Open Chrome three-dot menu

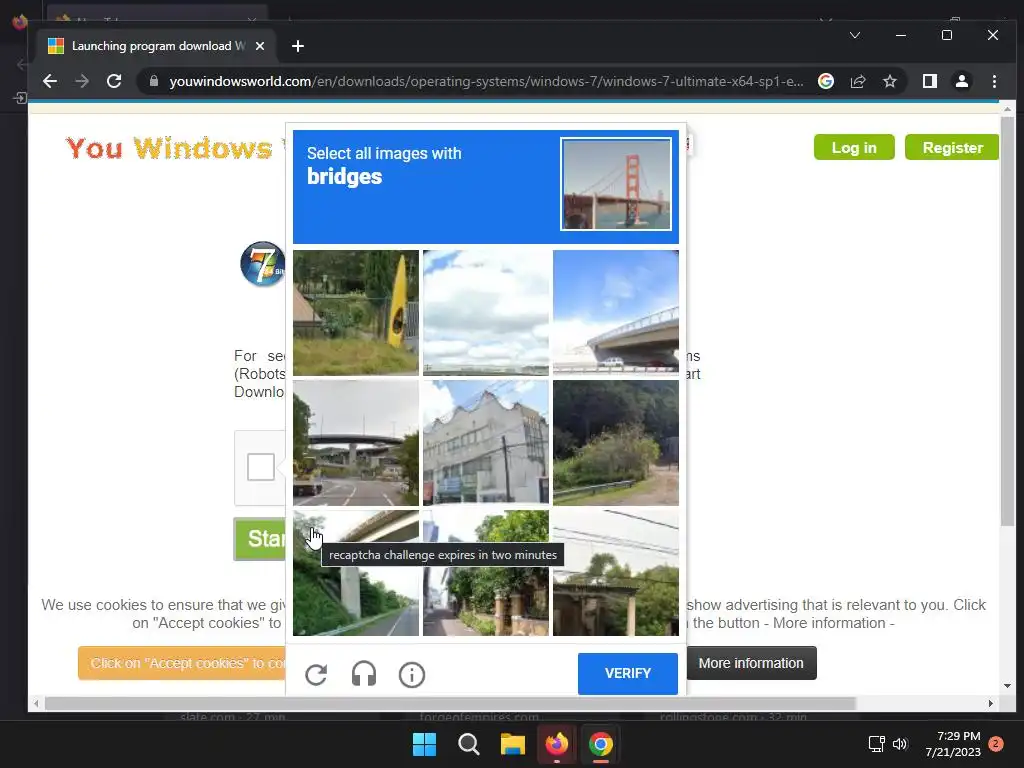[994, 81]
